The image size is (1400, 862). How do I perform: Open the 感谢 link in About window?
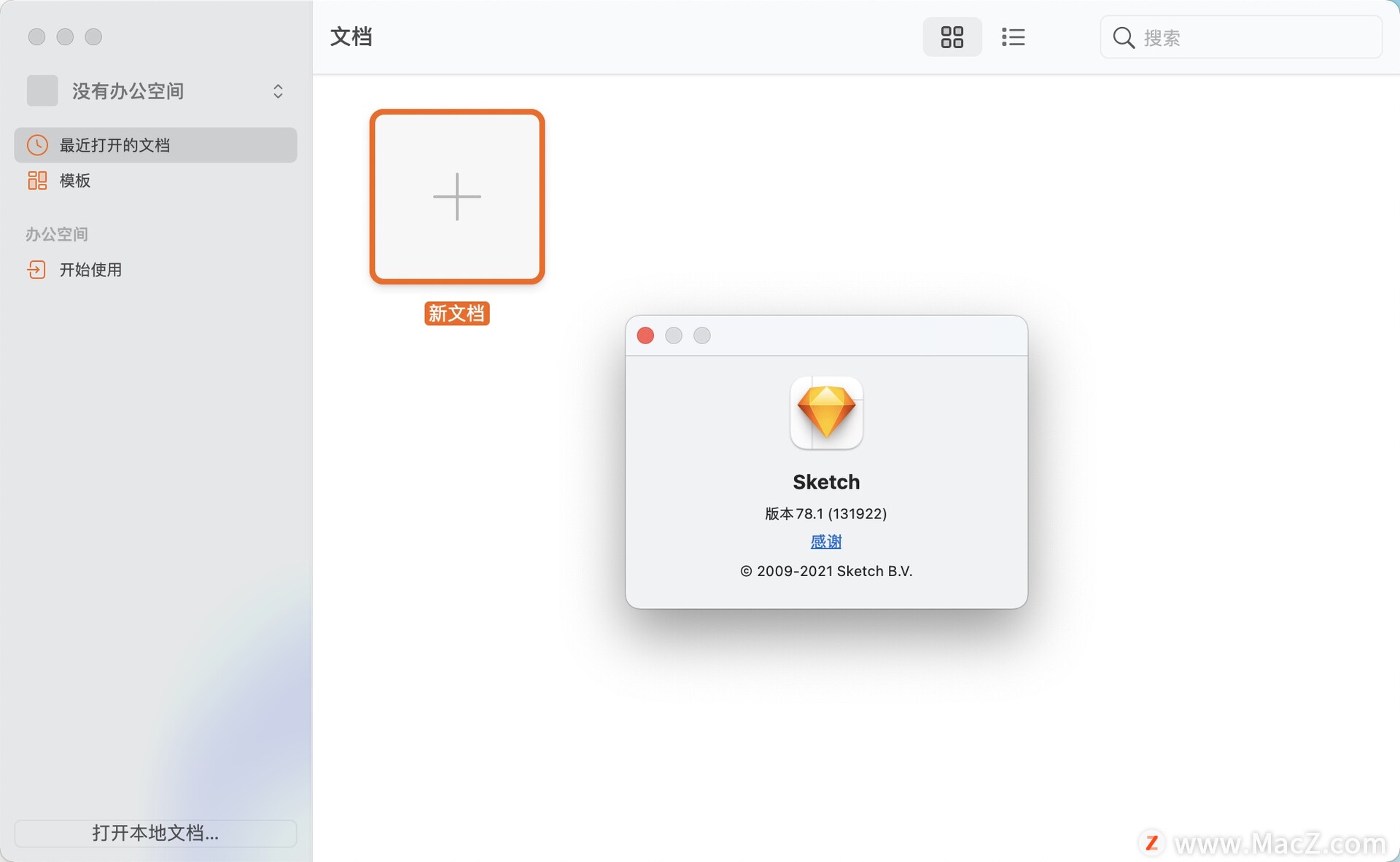coord(826,542)
